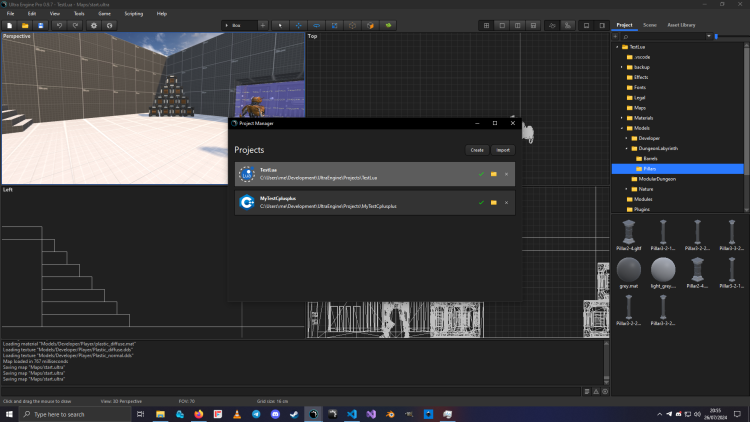Open the asset search filter dropdown arrow
This screenshot has width=750, height=422.
tap(709, 36)
